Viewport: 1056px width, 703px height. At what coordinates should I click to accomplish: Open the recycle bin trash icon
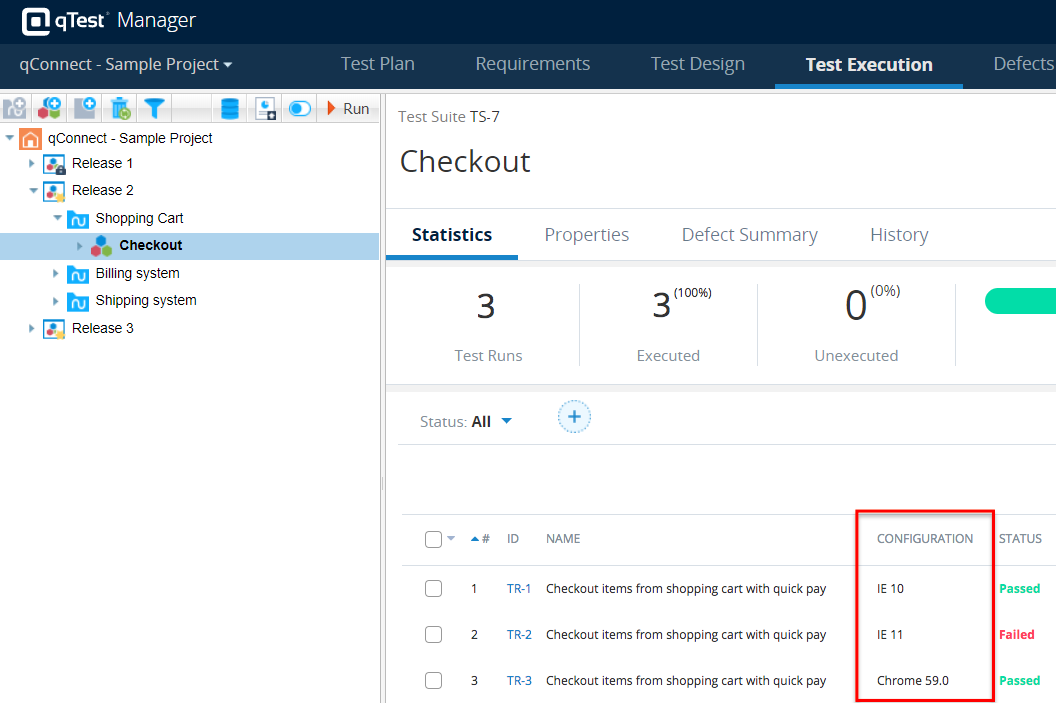pyautogui.click(x=120, y=108)
